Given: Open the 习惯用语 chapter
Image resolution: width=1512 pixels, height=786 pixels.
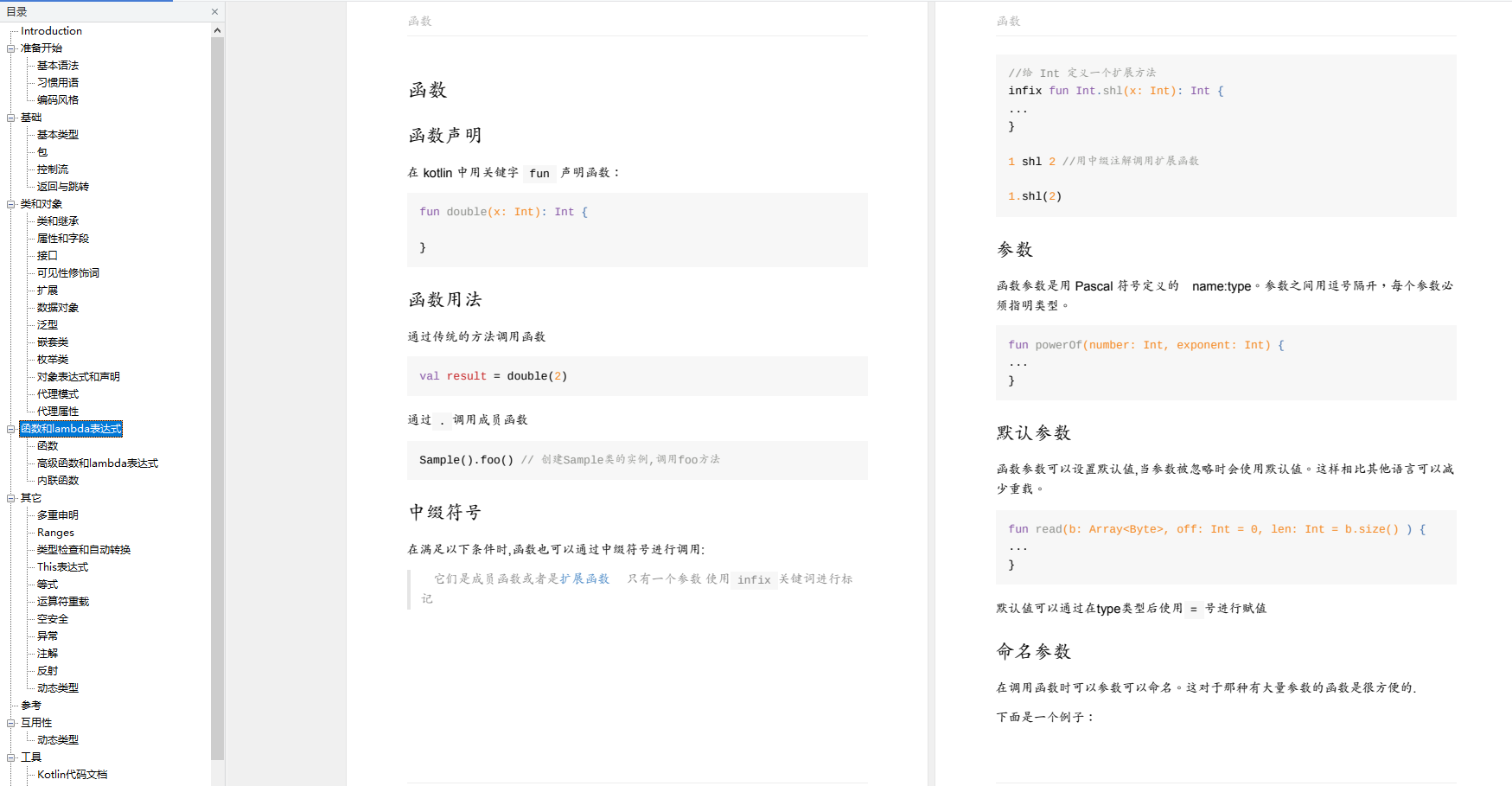Looking at the screenshot, I should (x=58, y=83).
